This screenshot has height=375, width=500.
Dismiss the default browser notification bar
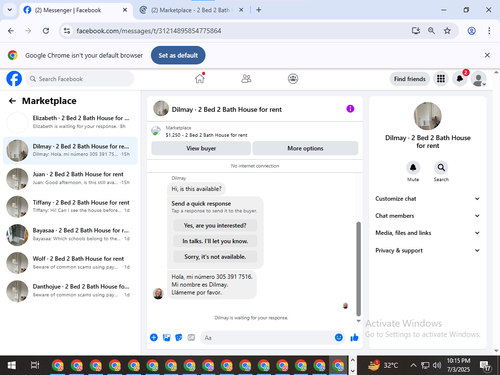(x=487, y=55)
